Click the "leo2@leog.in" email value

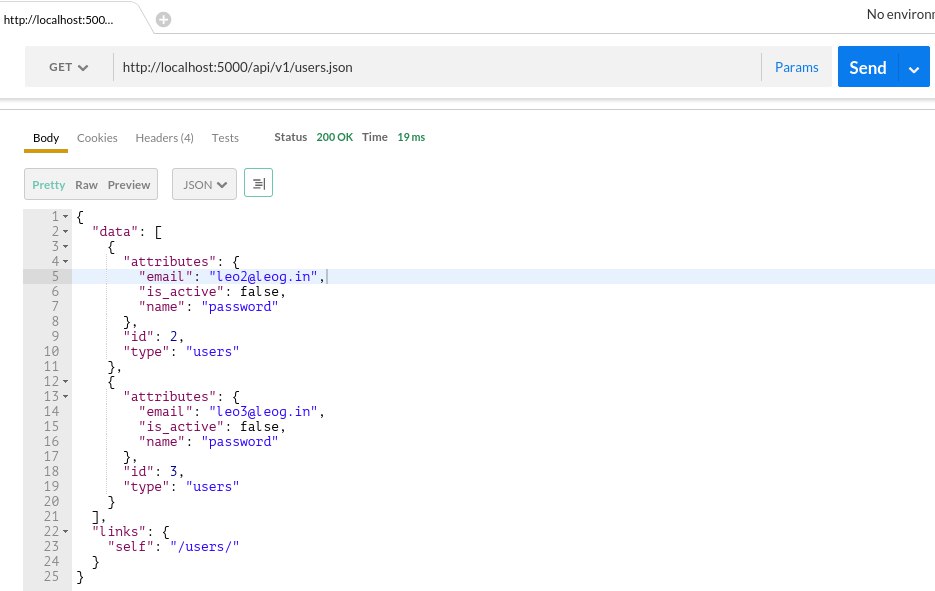tap(263, 277)
